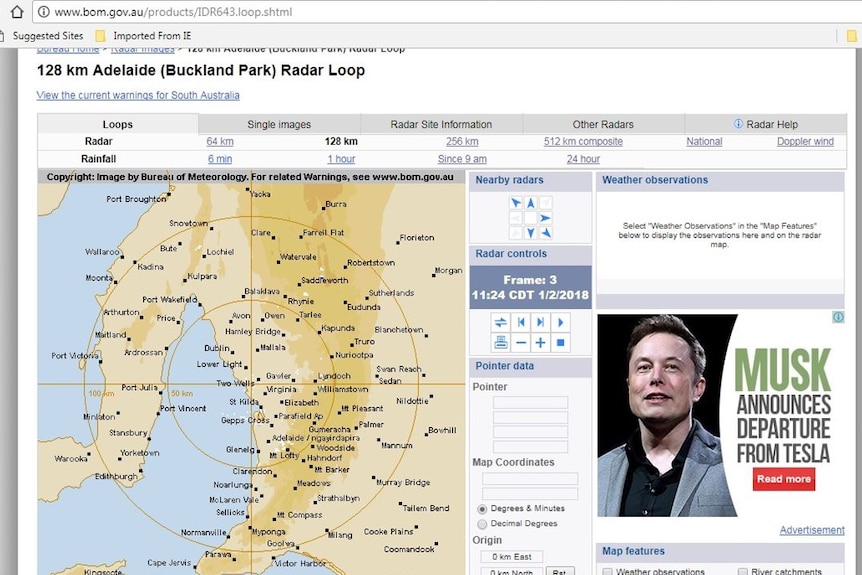Click the Musk advertisement photo
Image resolution: width=862 pixels, height=575 pixels.
(x=666, y=416)
